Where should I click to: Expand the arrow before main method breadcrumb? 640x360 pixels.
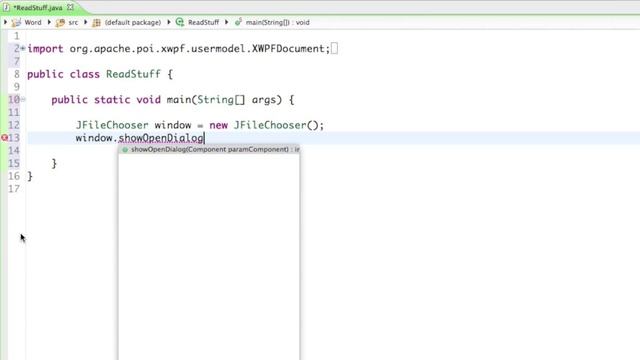pos(227,22)
